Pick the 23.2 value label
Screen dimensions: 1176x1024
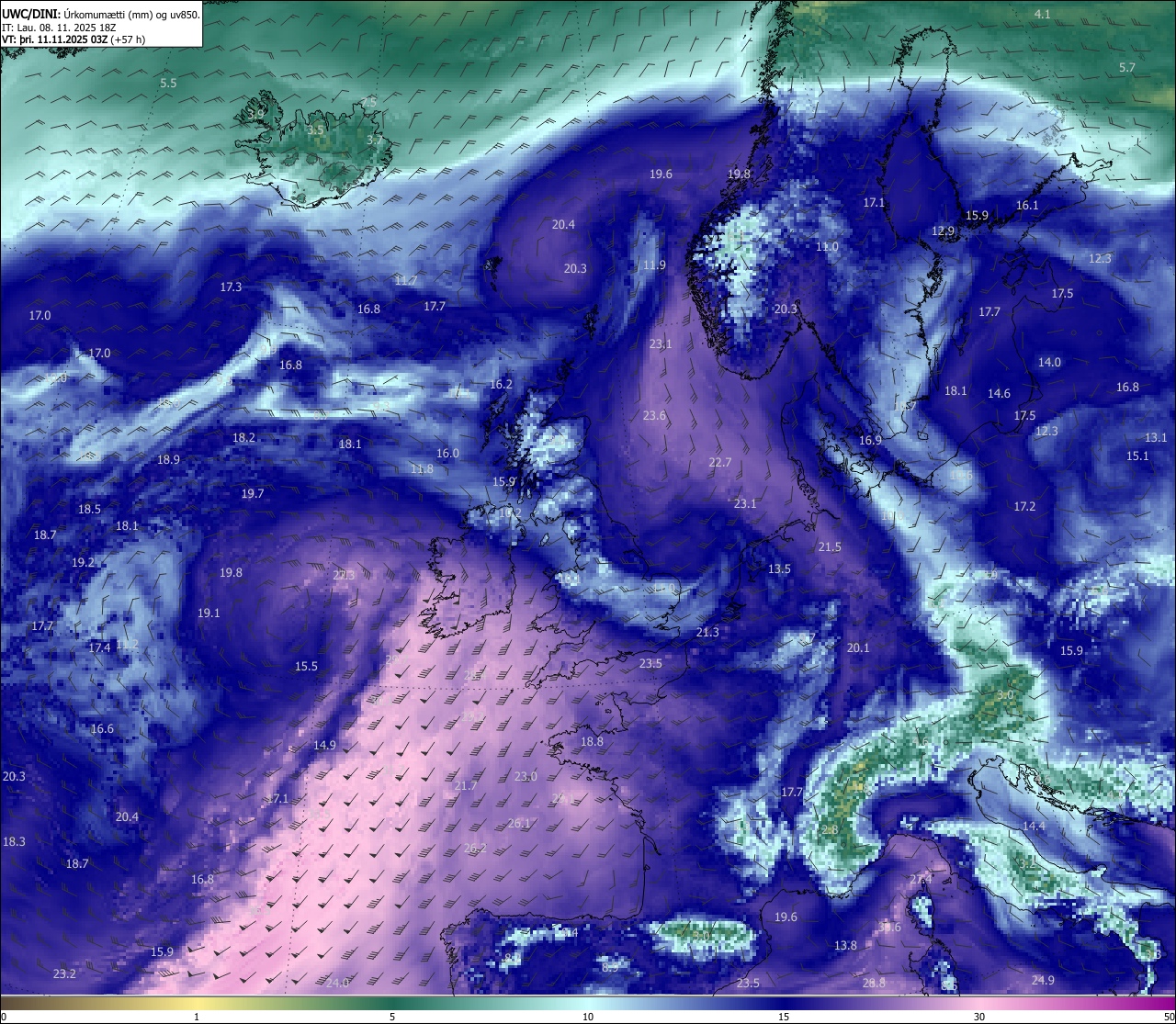(x=64, y=974)
